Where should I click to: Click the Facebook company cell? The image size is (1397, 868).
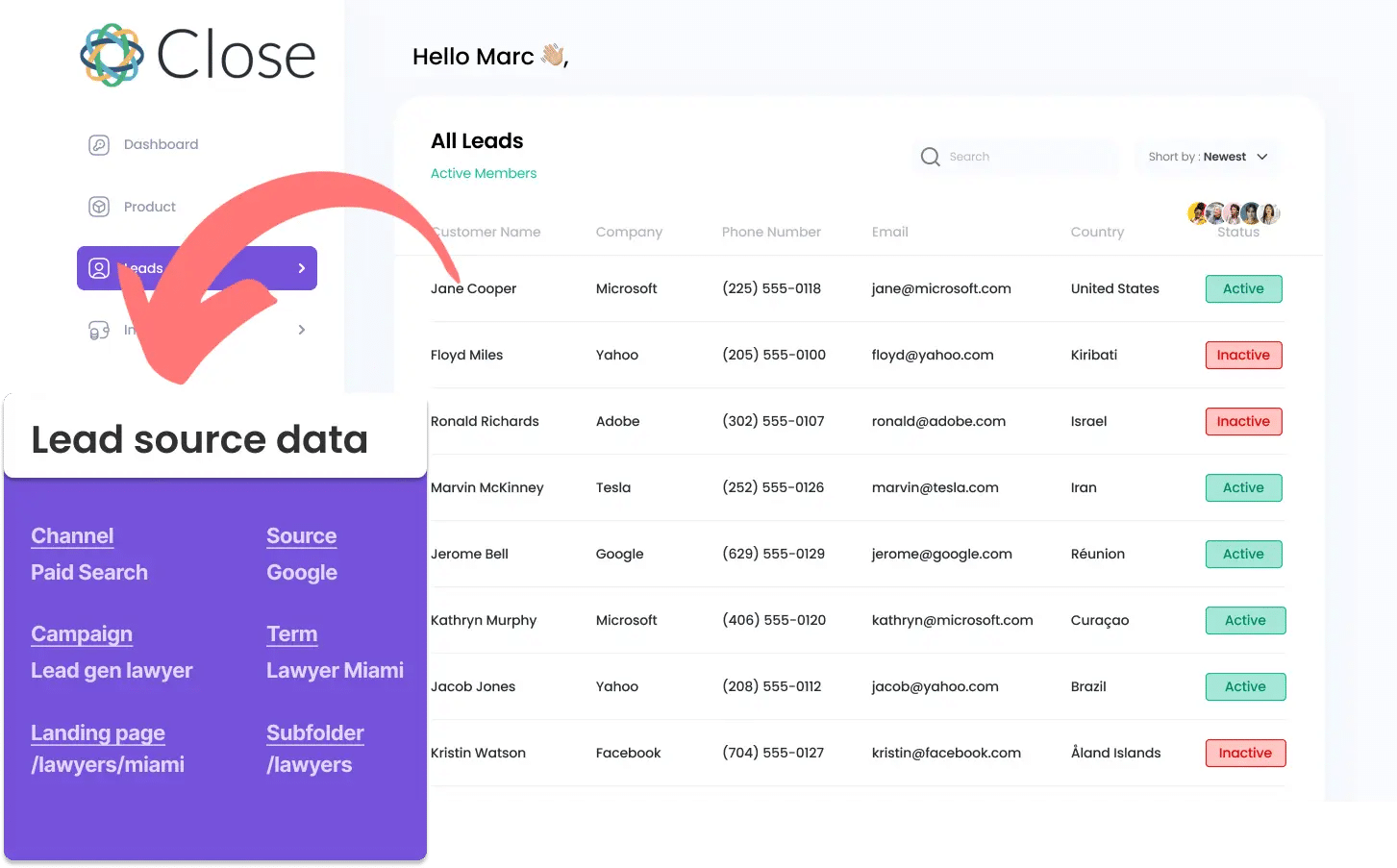(628, 753)
